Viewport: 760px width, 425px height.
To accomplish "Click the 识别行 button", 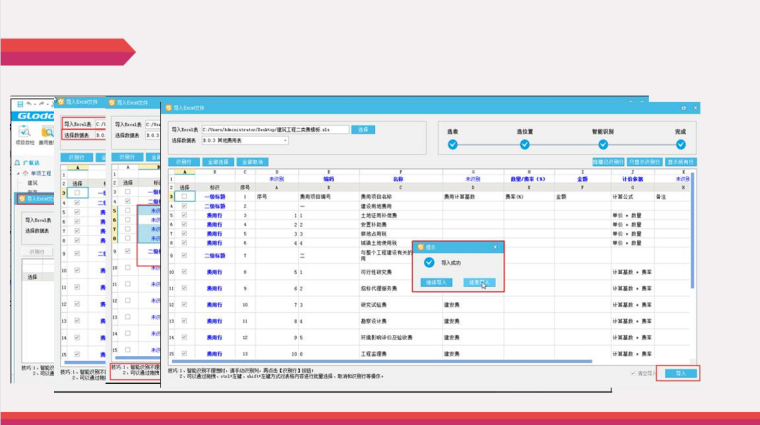I will [x=182, y=161].
